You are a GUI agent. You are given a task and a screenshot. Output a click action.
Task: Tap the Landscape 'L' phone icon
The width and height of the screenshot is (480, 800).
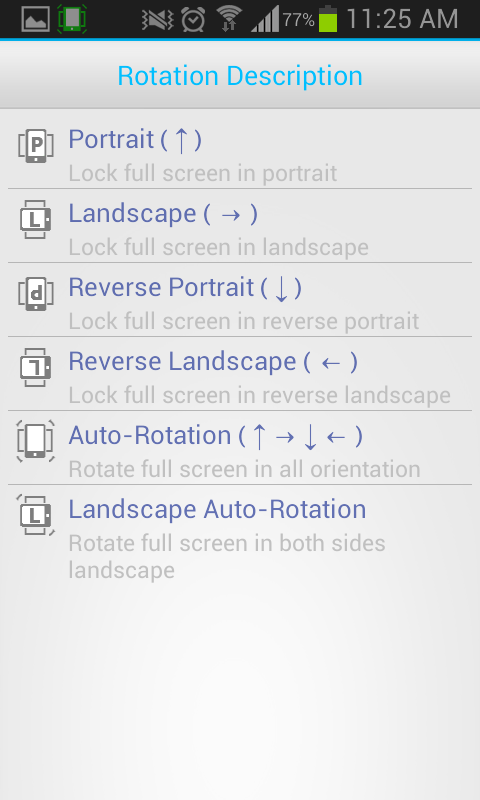click(36, 219)
